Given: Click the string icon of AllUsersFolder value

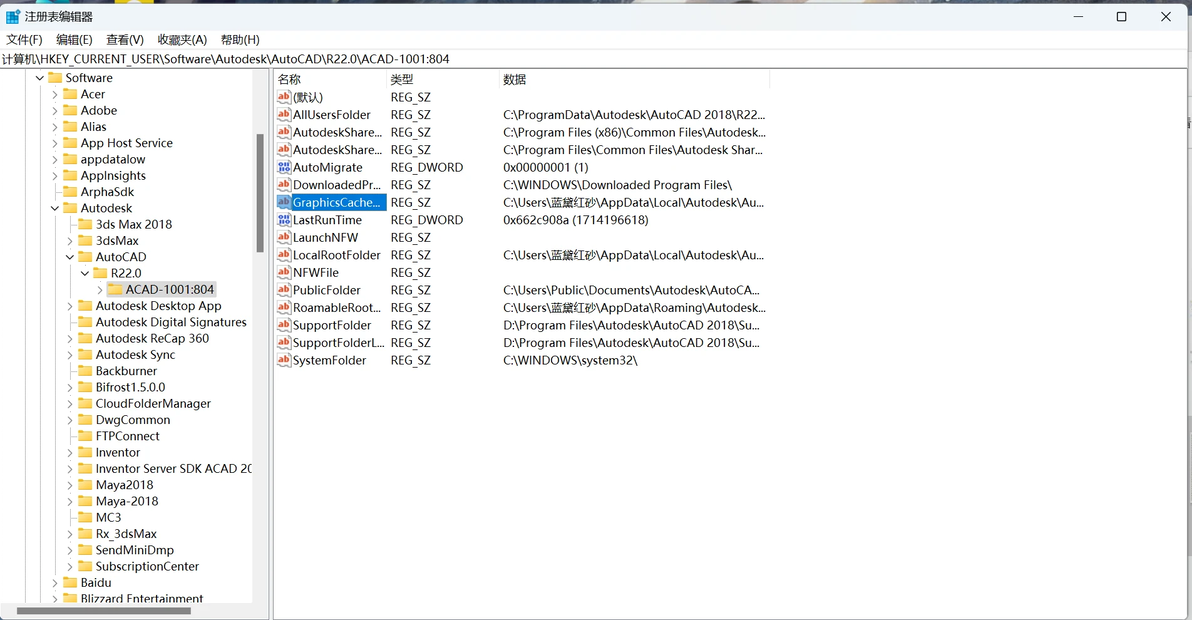Looking at the screenshot, I should (284, 115).
